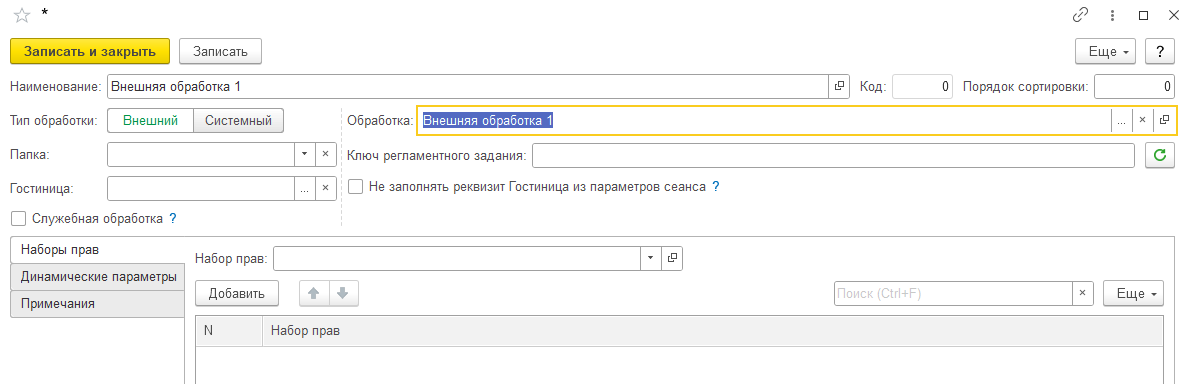Switch to Динамические параметры tab
The height and width of the screenshot is (384, 1194).
(97, 277)
